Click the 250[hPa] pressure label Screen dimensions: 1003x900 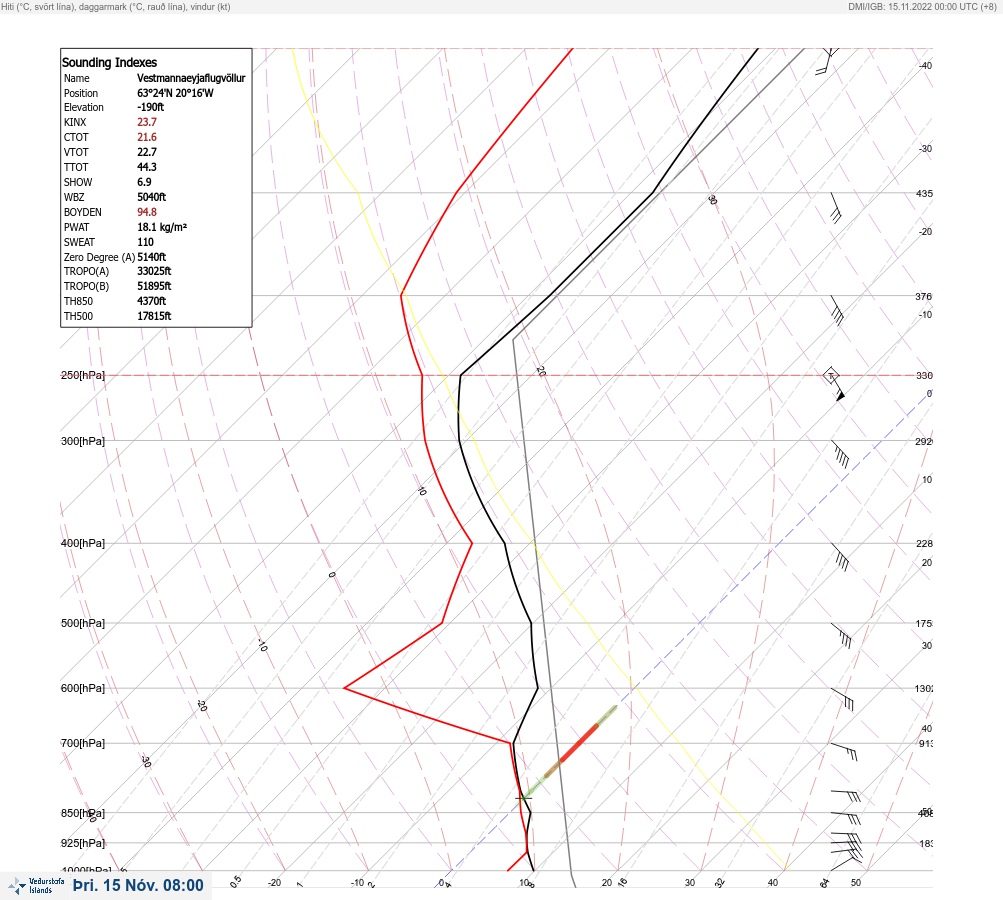click(83, 375)
